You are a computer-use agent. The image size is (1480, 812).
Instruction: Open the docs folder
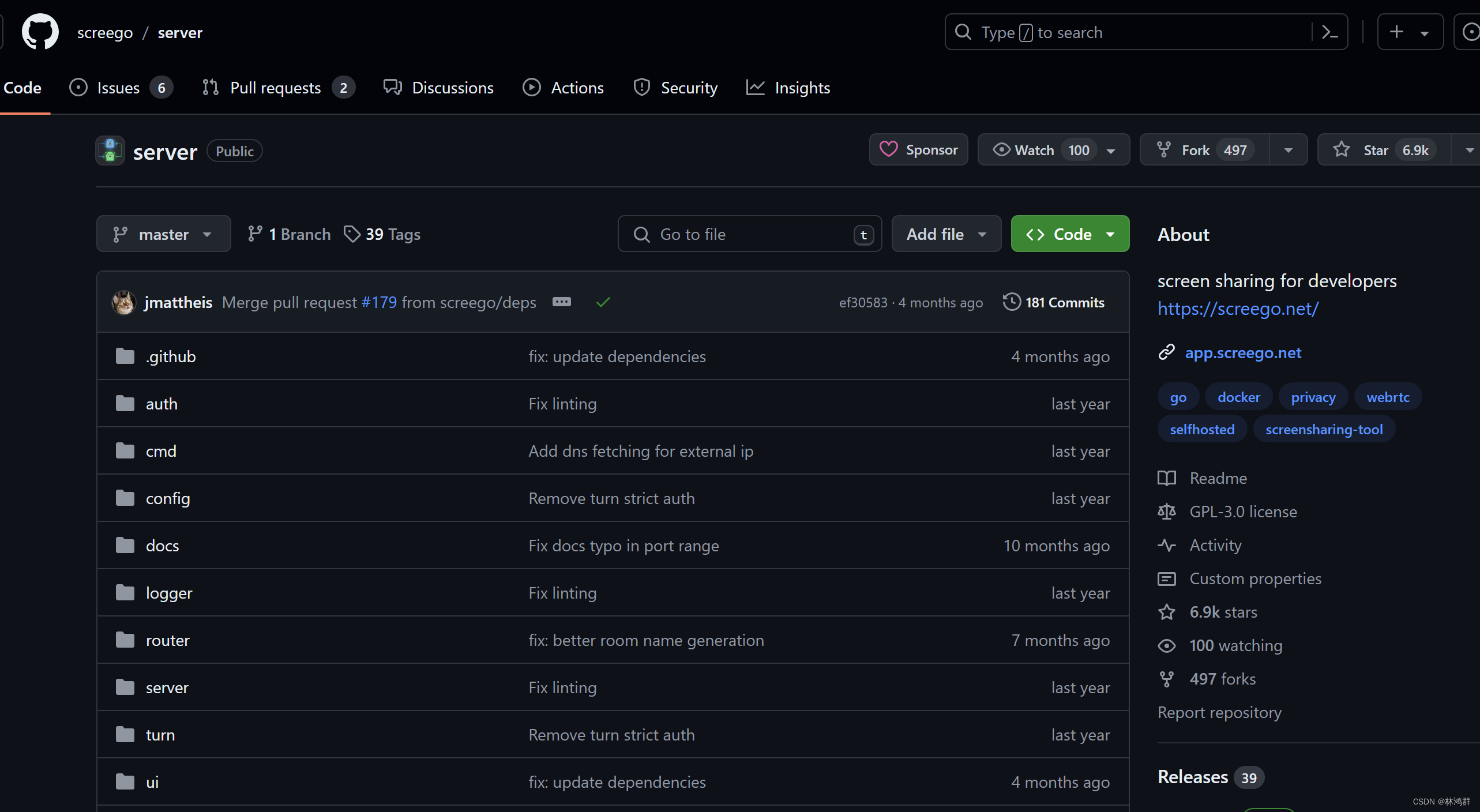pos(162,546)
